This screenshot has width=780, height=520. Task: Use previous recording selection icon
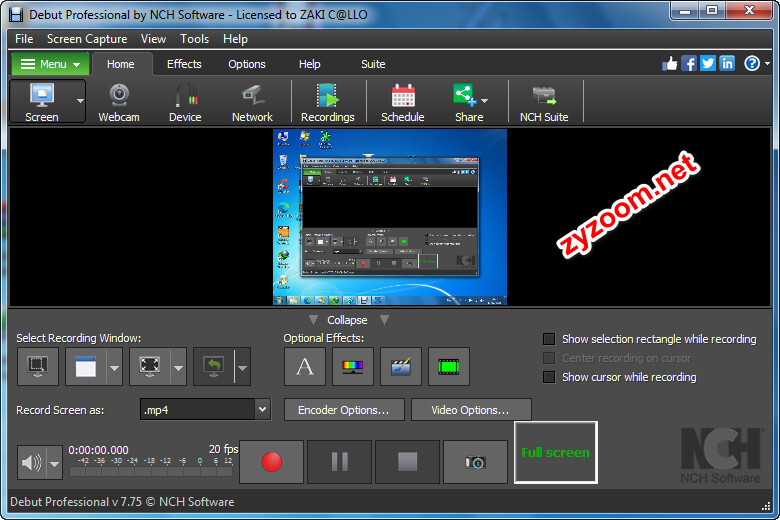pos(214,367)
